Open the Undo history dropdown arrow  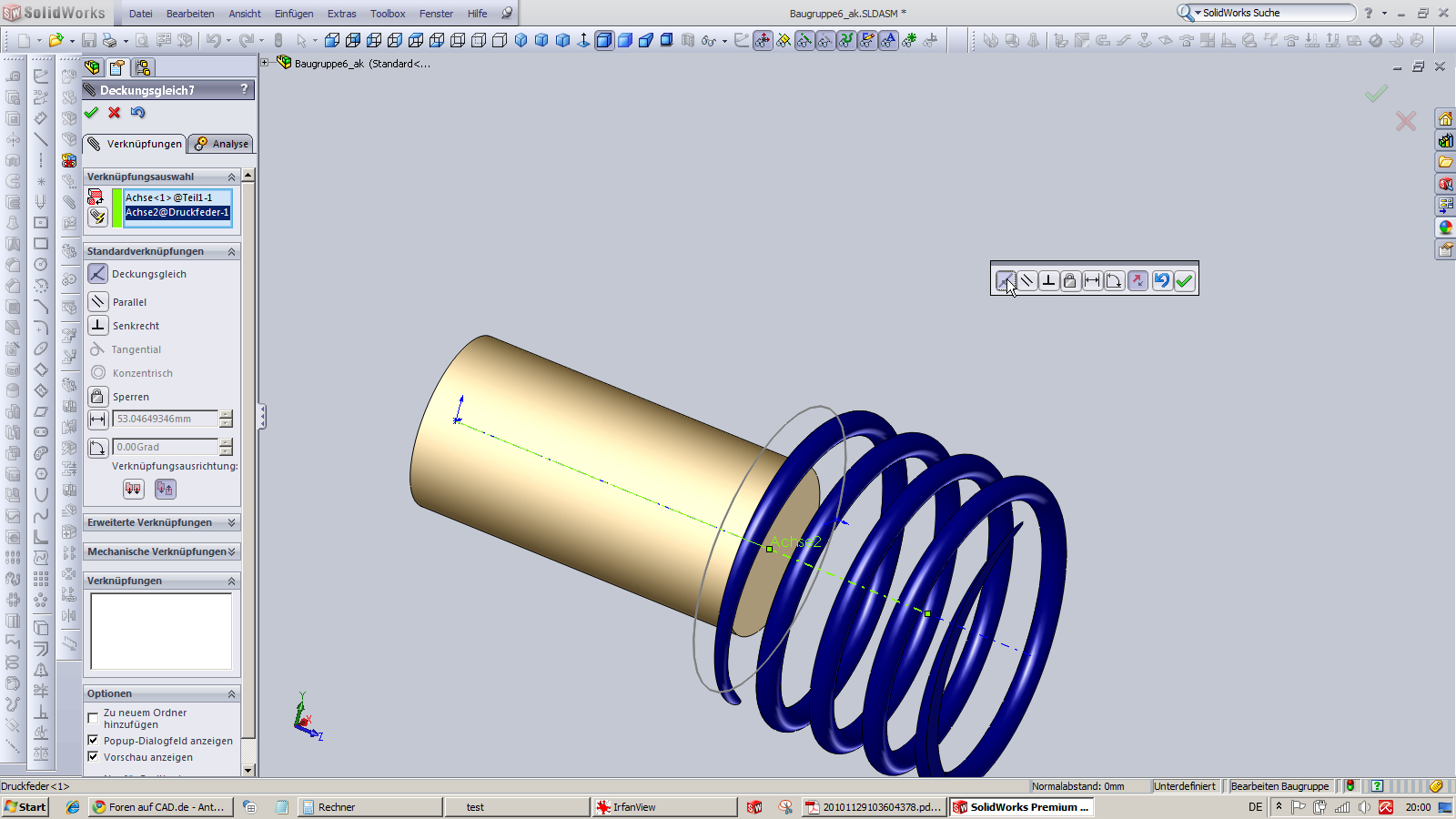click(228, 40)
